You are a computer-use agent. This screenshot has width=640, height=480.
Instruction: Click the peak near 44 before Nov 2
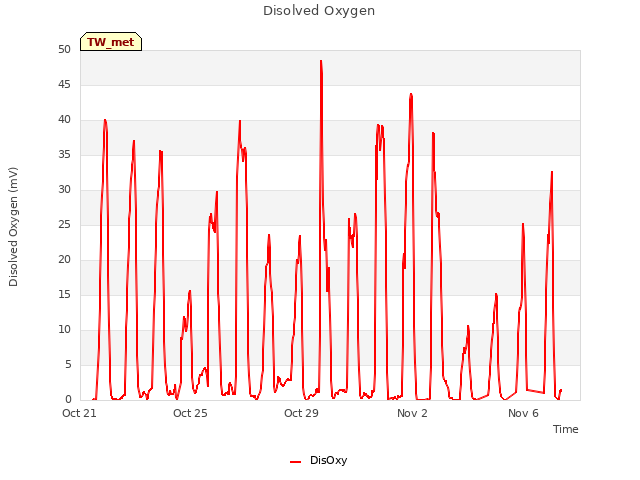coord(411,94)
